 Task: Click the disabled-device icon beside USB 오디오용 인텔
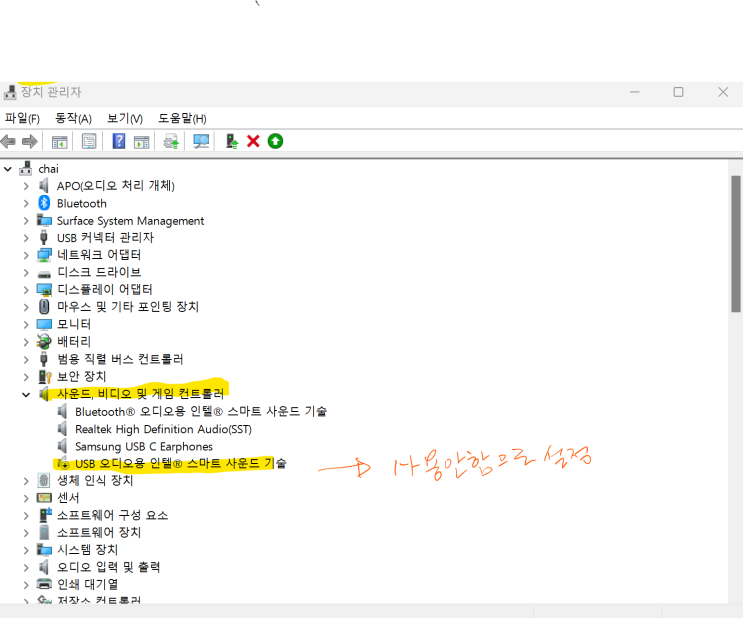[x=62, y=463]
